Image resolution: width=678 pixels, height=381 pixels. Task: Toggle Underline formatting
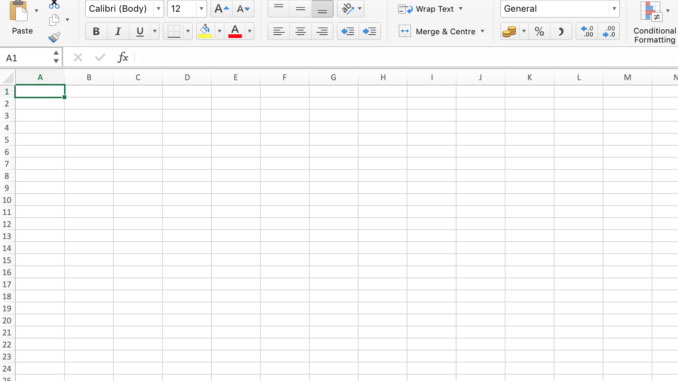[x=139, y=31]
